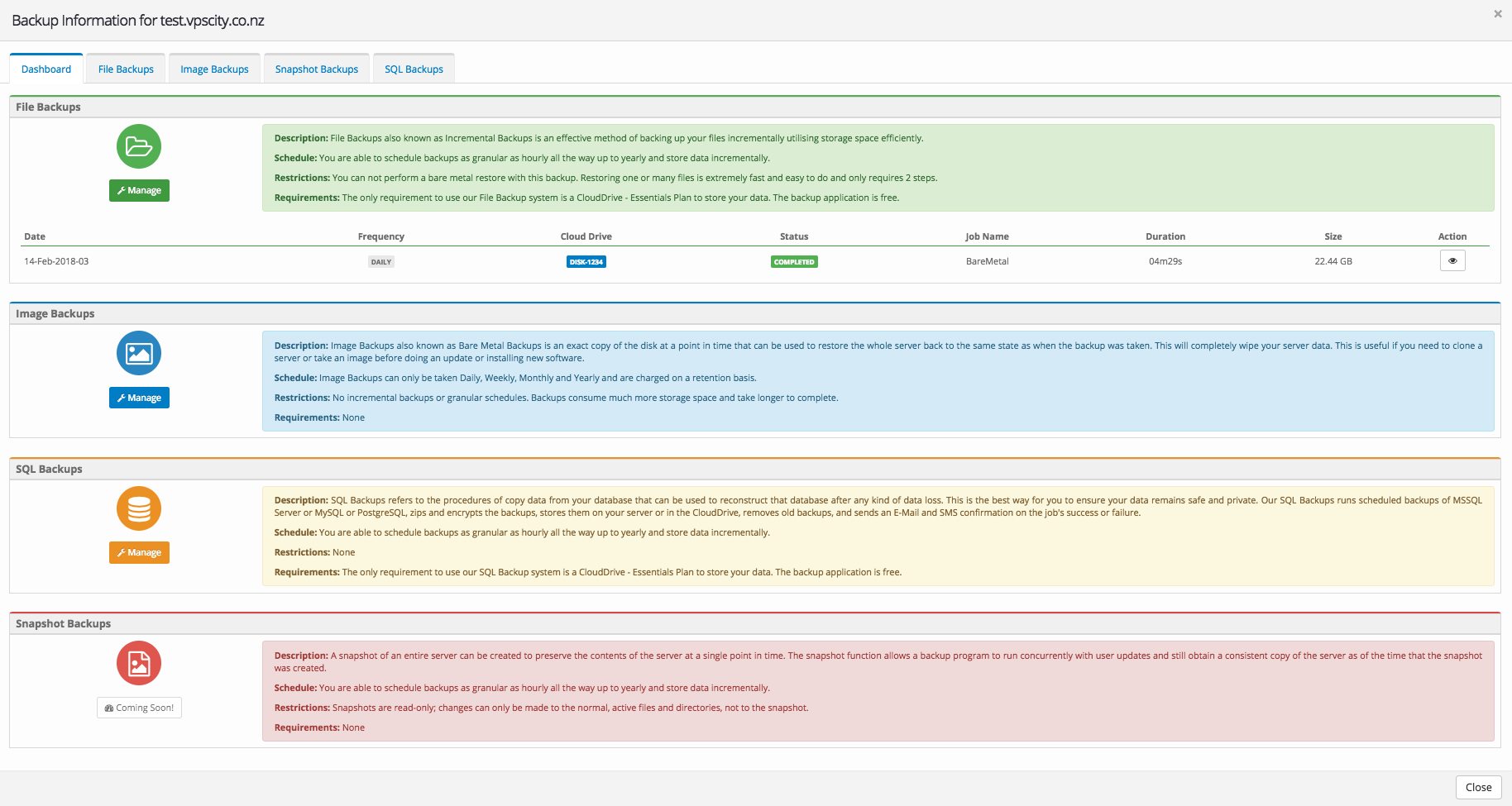This screenshot has height=806, width=1512.
Task: Switch to the File Backups tab
Action: point(126,69)
